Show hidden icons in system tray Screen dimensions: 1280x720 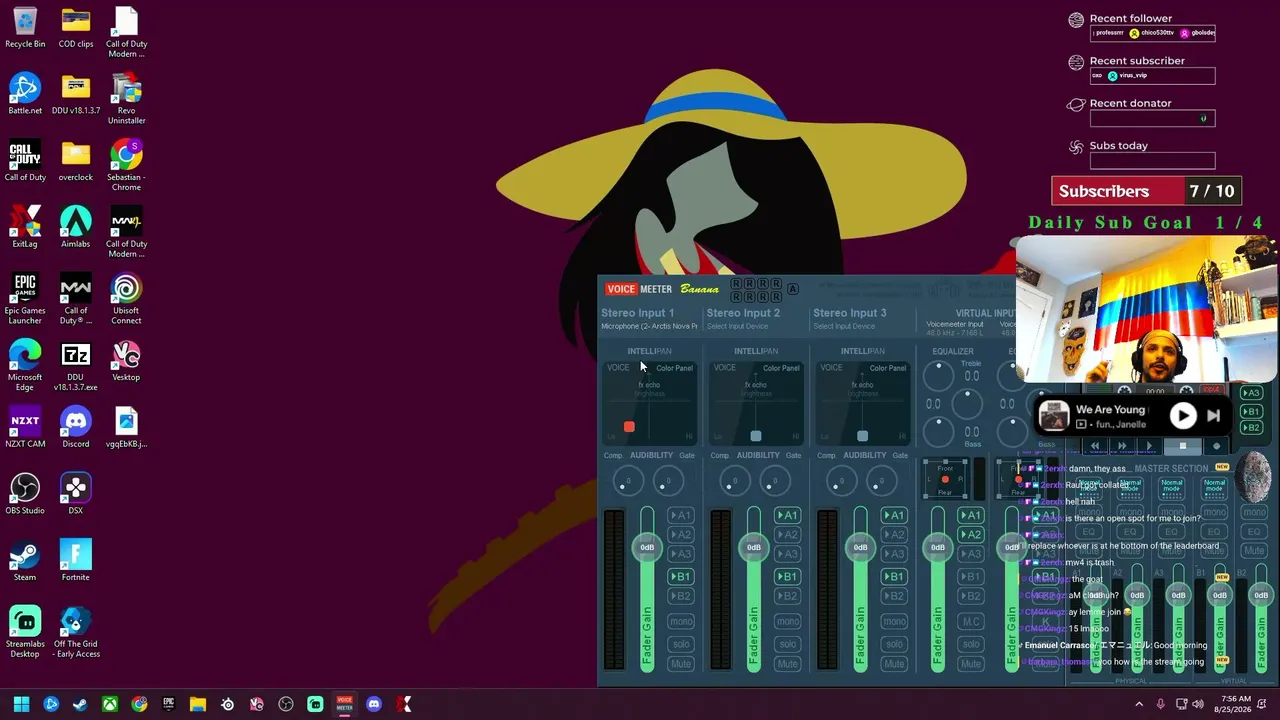pyautogui.click(x=1138, y=704)
